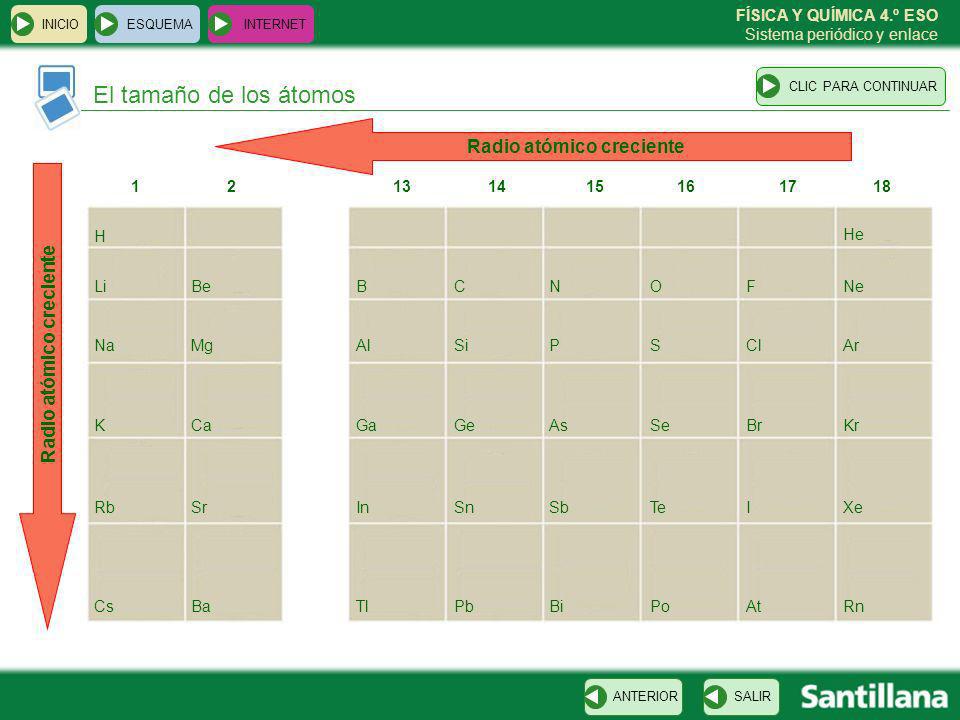Select the Sn element cell
The image size is (960, 720).
(x=495, y=481)
